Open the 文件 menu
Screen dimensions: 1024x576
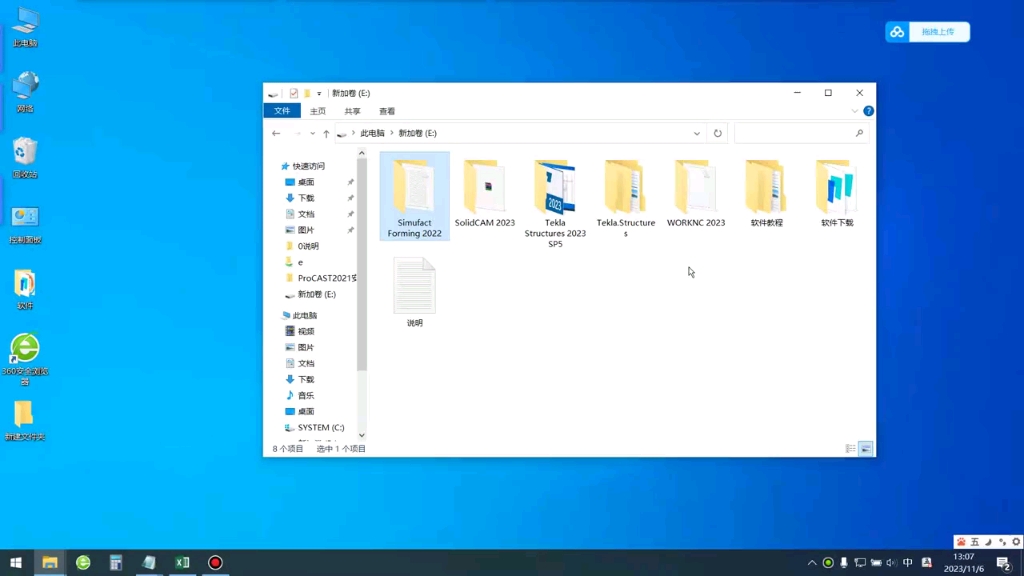point(281,110)
